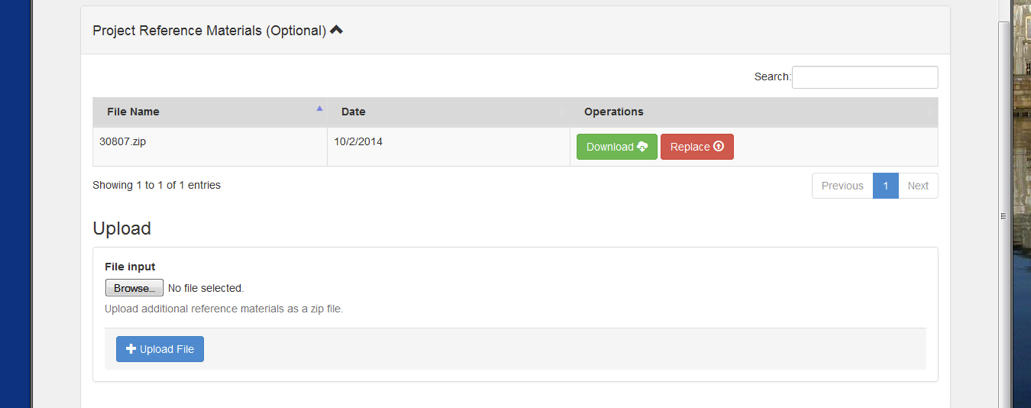
Task: Open file chooser with Browse button
Action: (x=134, y=288)
